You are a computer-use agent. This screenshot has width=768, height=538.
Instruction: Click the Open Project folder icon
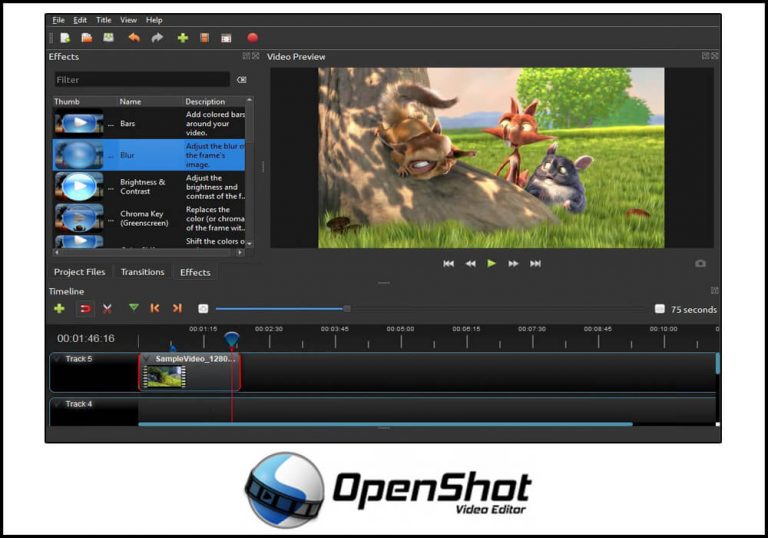87,38
